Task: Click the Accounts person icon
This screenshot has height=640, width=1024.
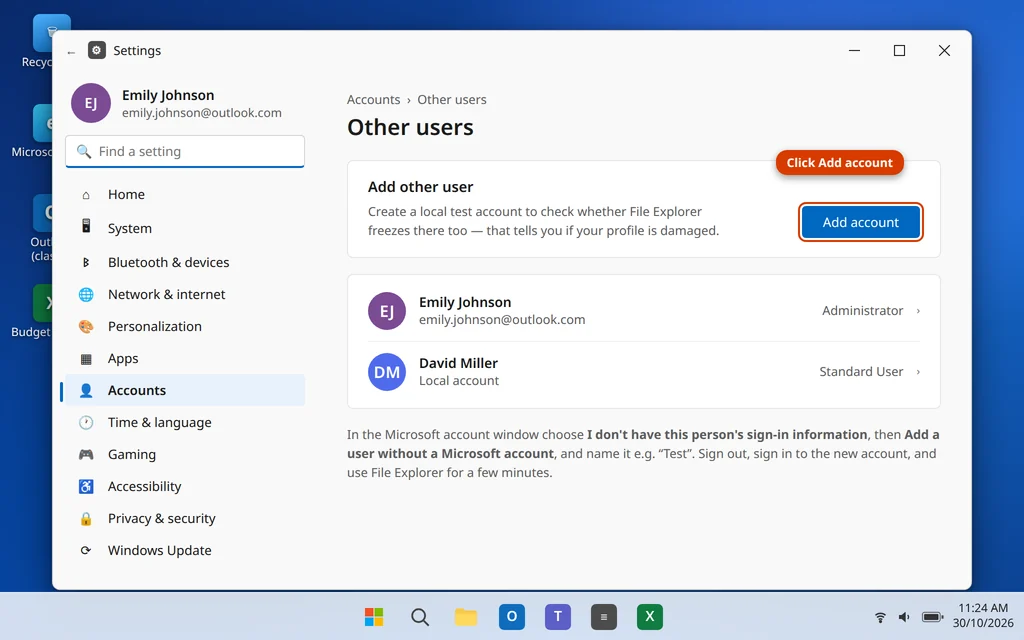Action: (86, 391)
